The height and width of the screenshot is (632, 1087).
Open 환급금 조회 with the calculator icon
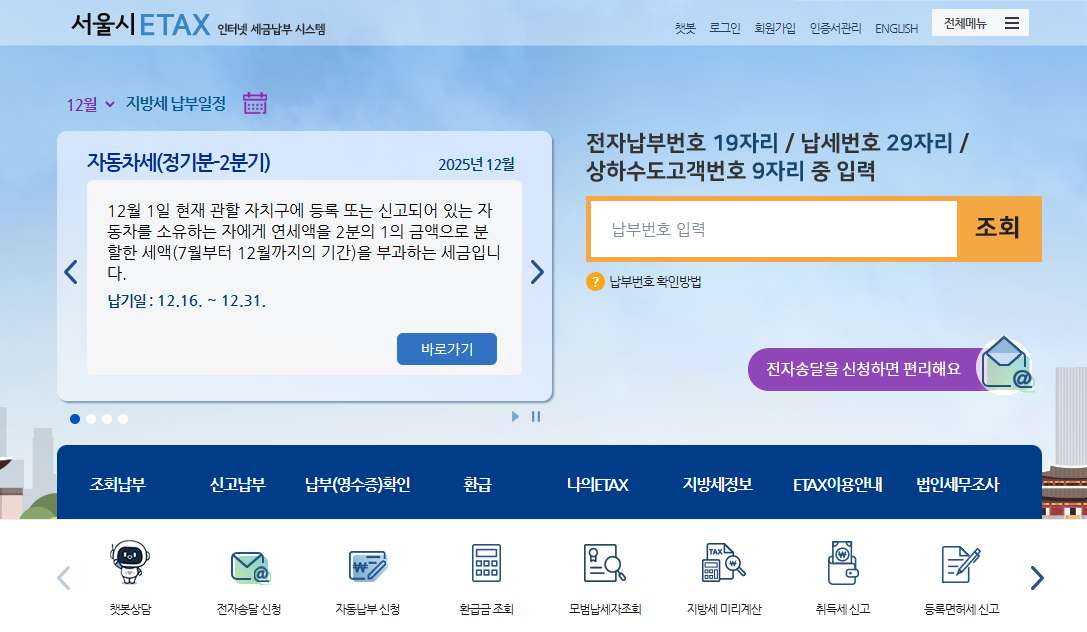point(486,565)
